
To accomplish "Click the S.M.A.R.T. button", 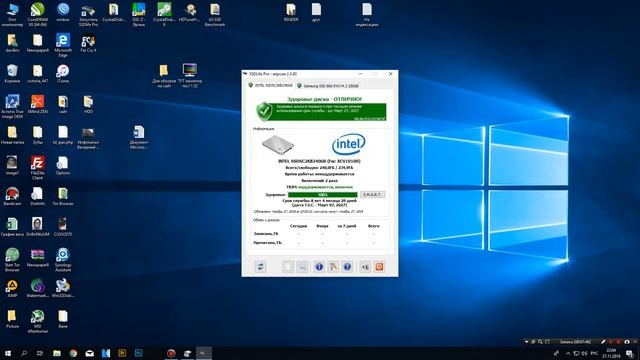I will click(372, 195).
